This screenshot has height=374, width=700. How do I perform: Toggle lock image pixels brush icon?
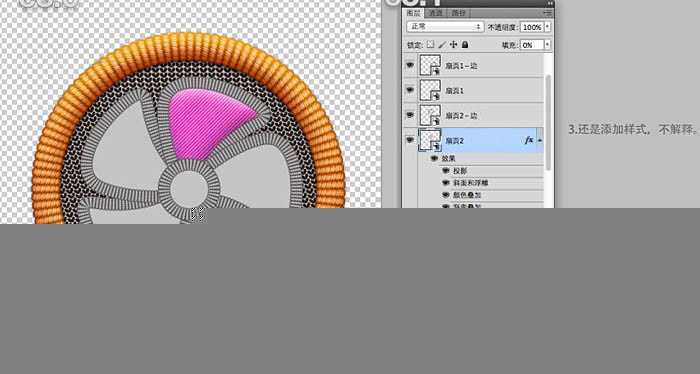[x=442, y=45]
